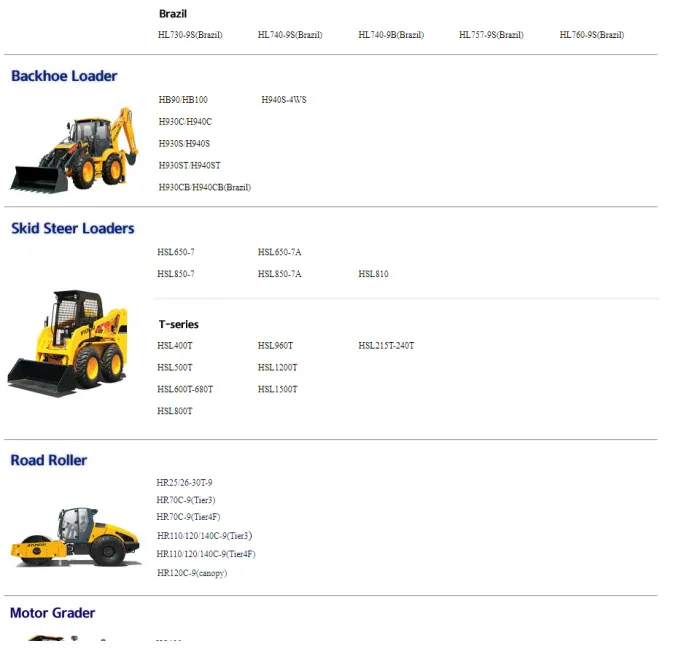
Task: Open the HL730-9S(Brazil) model link
Action: [190, 35]
